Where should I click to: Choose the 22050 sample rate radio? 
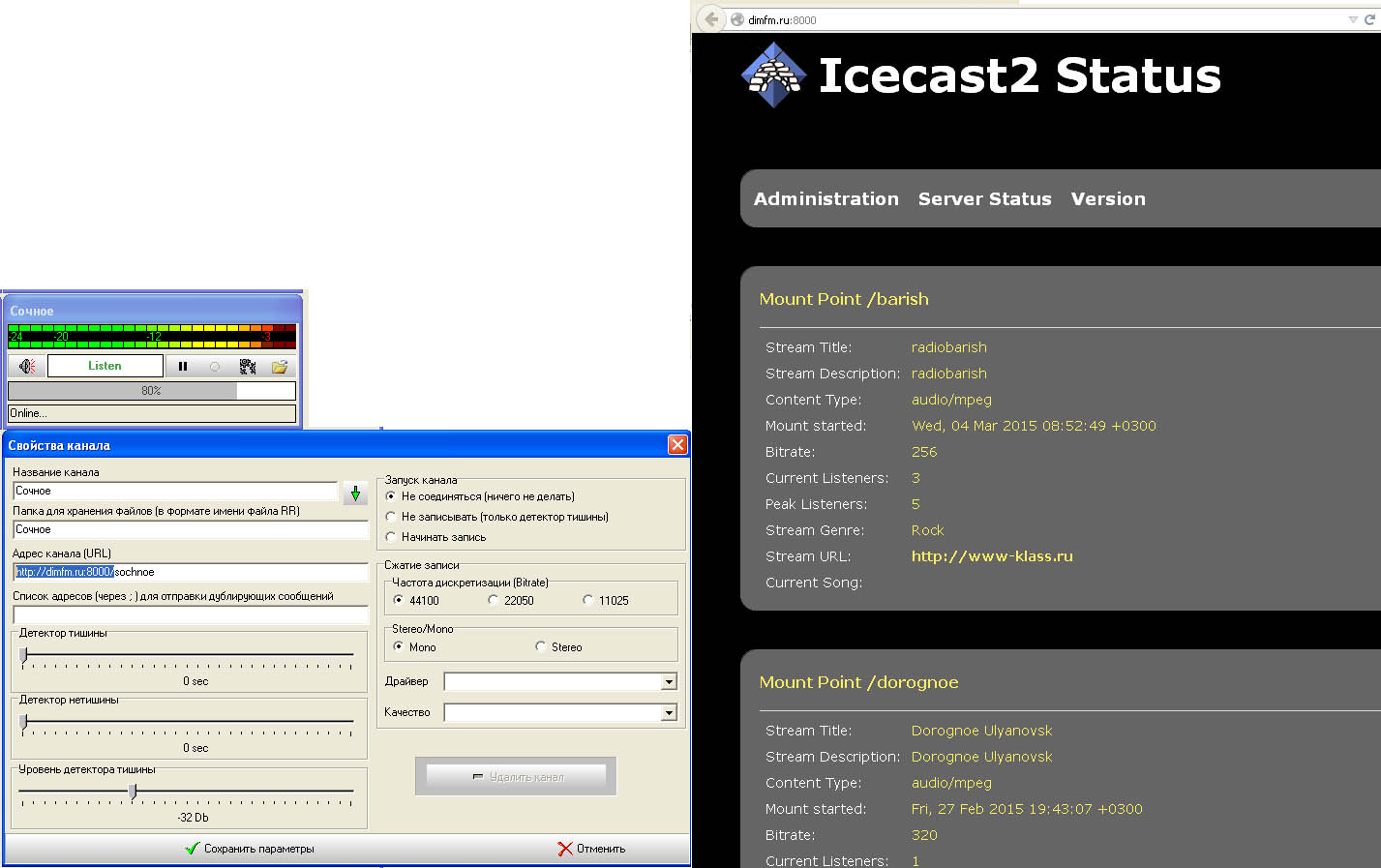click(494, 600)
